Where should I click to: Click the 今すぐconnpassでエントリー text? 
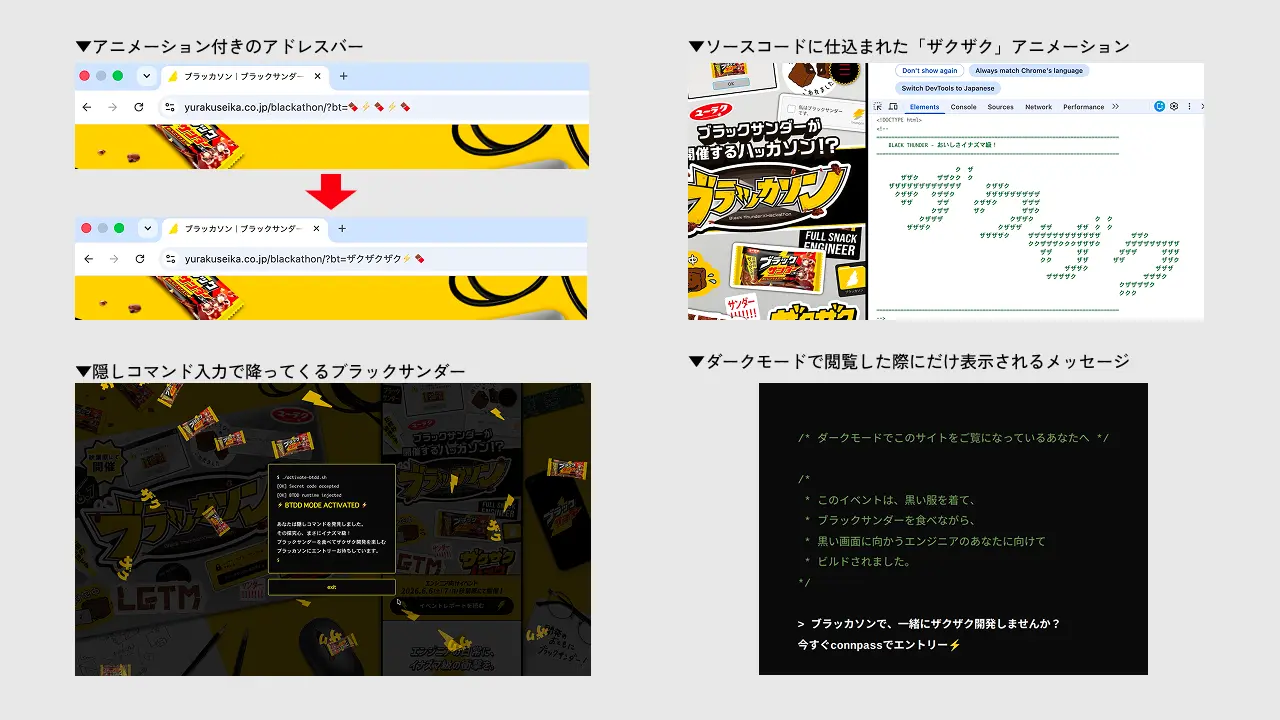point(879,645)
